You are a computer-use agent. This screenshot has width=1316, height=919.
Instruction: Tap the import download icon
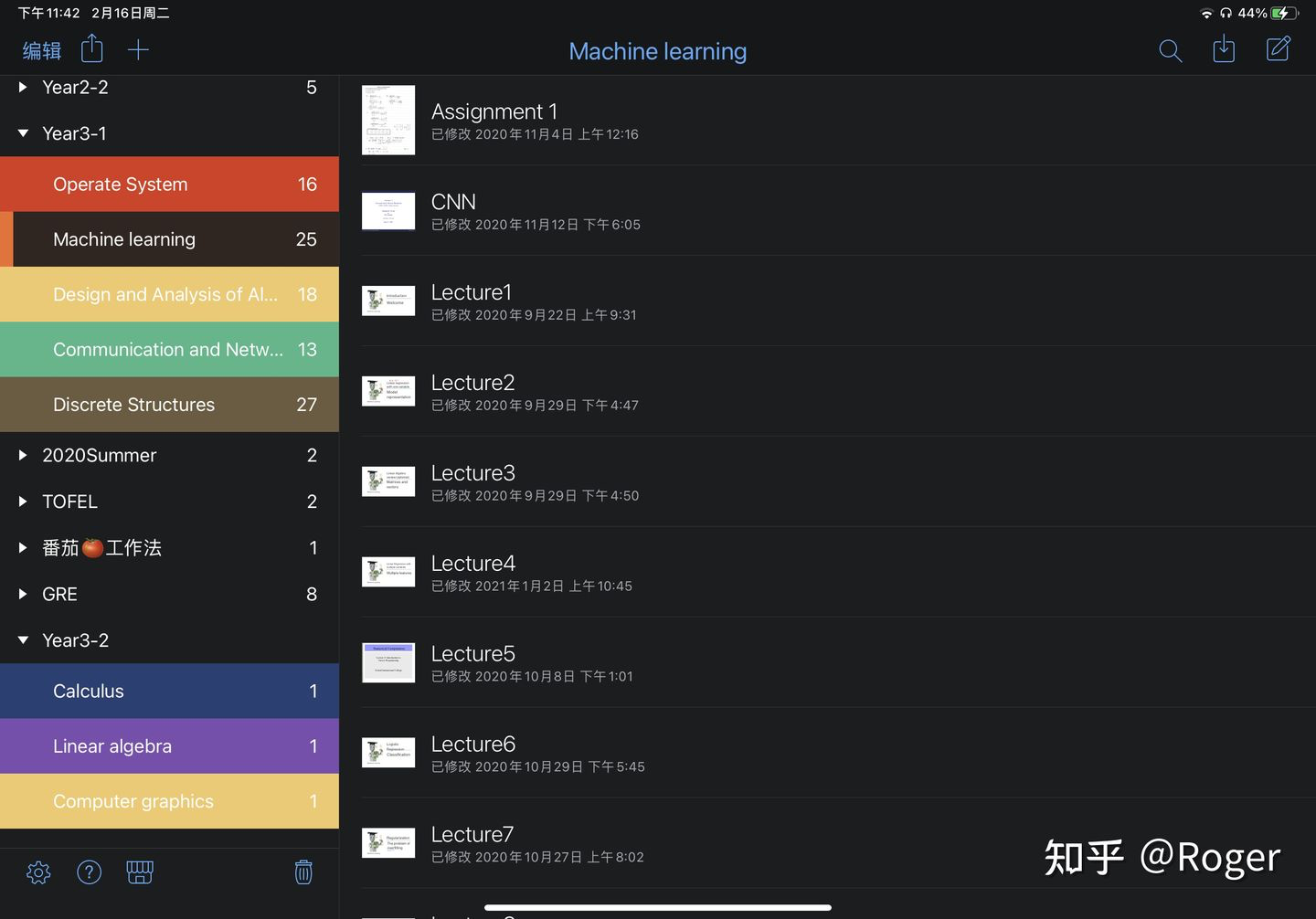coord(1224,49)
